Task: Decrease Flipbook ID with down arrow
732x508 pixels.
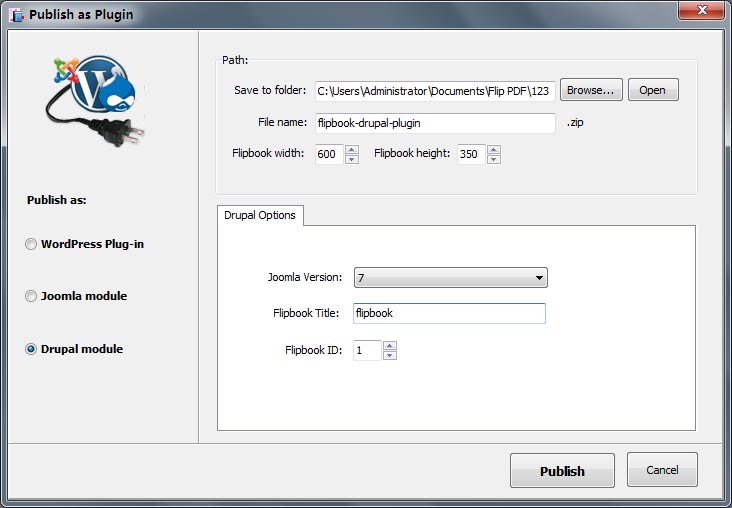Action: click(390, 355)
